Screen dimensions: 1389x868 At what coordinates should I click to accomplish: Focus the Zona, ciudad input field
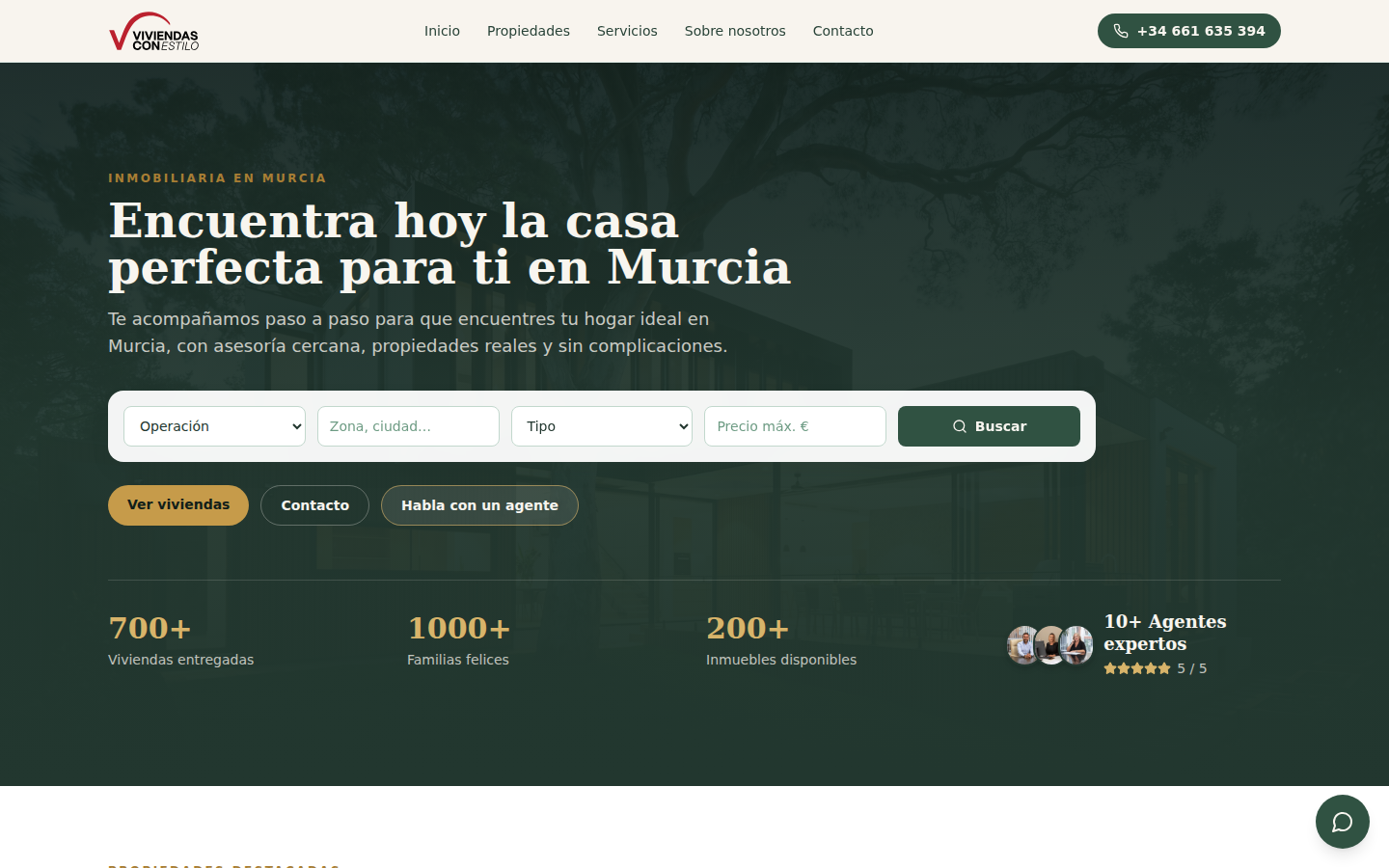(408, 426)
